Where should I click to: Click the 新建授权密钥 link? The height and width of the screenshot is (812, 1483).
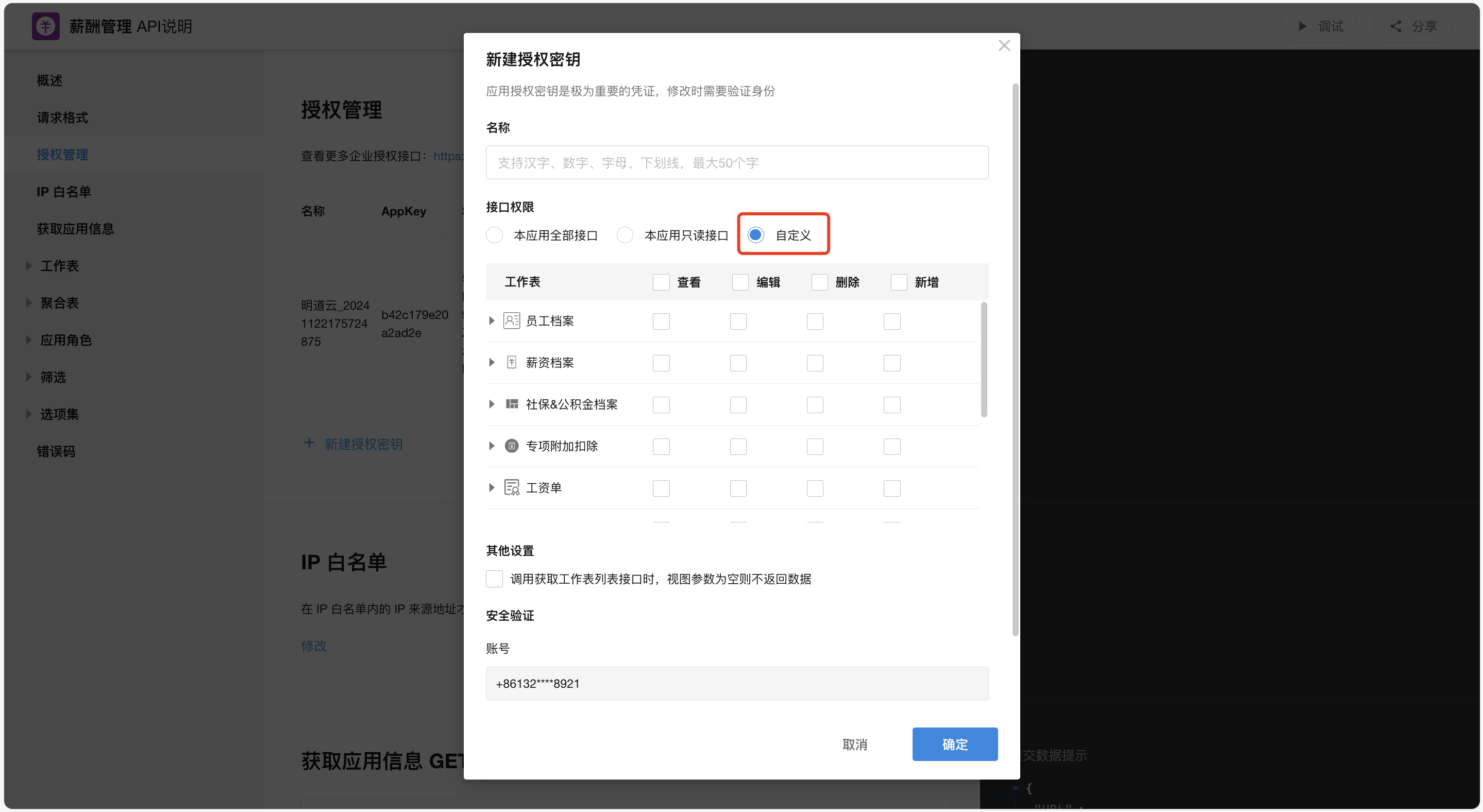coord(363,444)
